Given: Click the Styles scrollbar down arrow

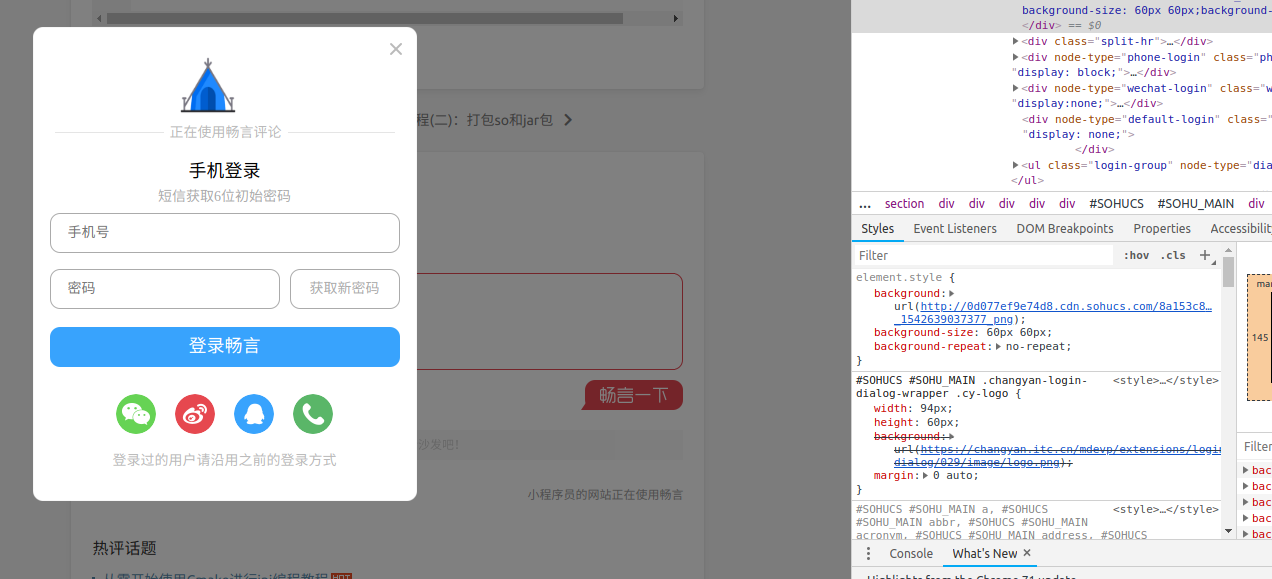Looking at the screenshot, I should (x=1228, y=531).
